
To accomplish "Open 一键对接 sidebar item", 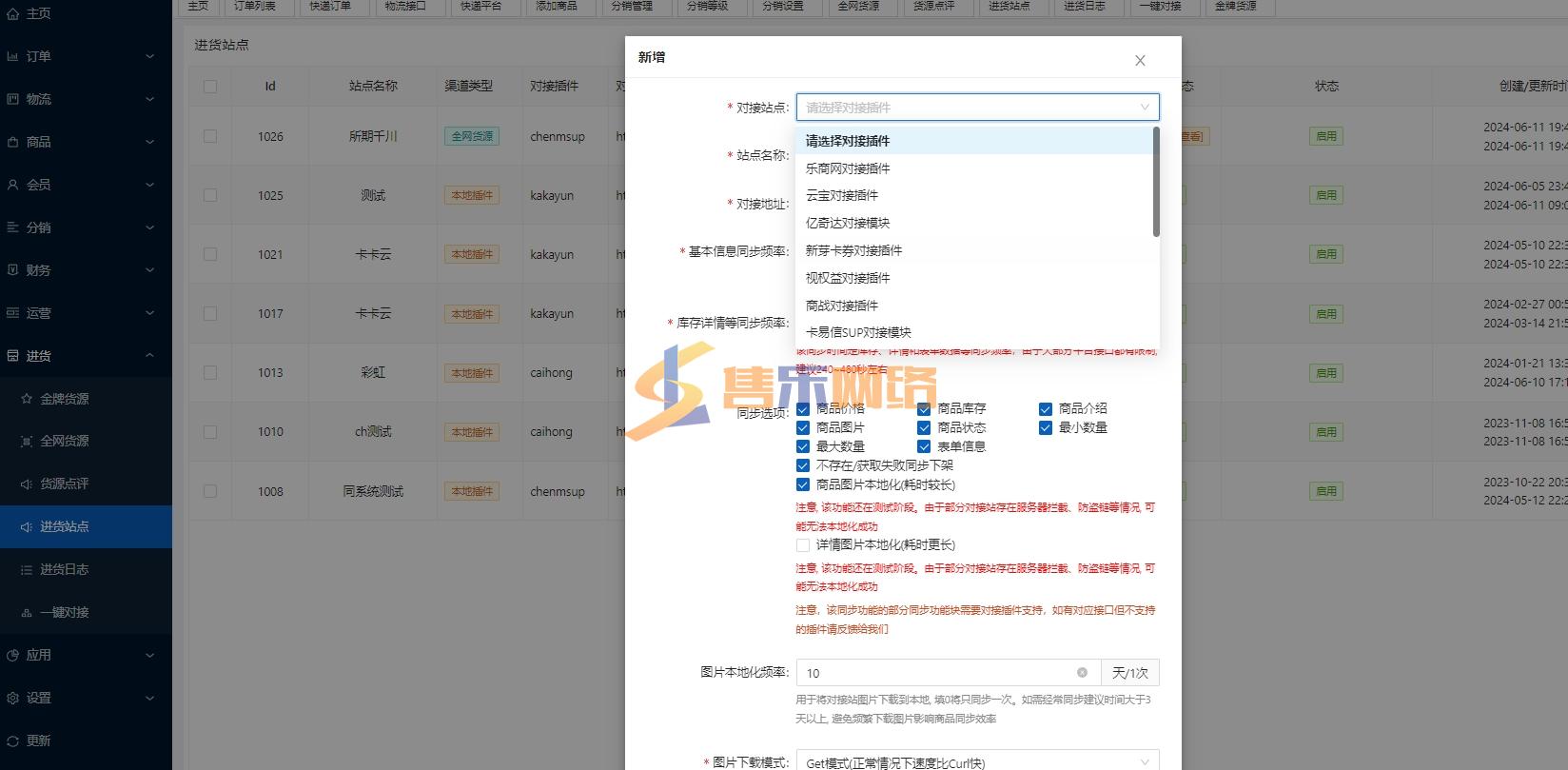I will (x=64, y=612).
